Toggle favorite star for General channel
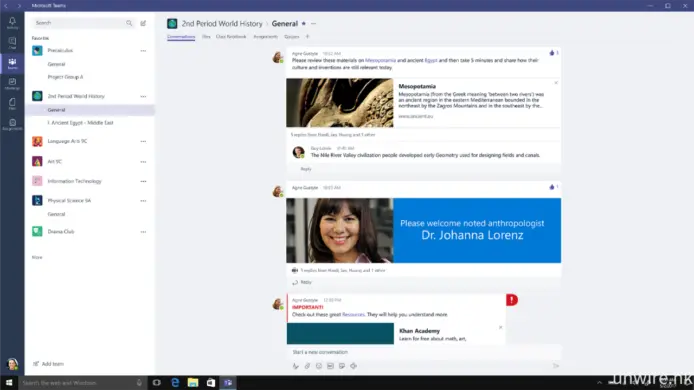The height and width of the screenshot is (390, 694). coord(304,23)
